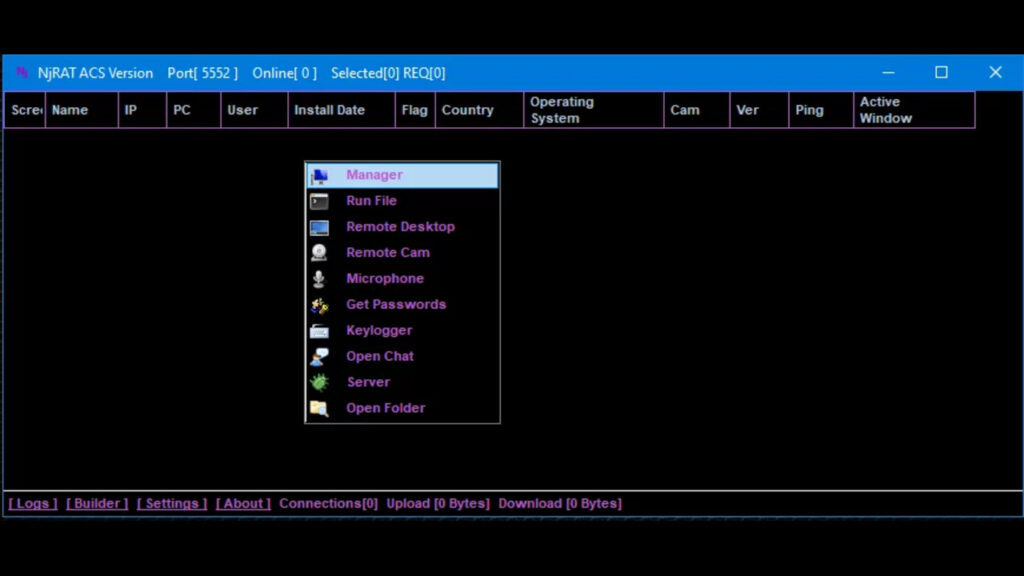The height and width of the screenshot is (576, 1024).
Task: Click the NjRAT app icon in title bar
Action: tap(22, 72)
